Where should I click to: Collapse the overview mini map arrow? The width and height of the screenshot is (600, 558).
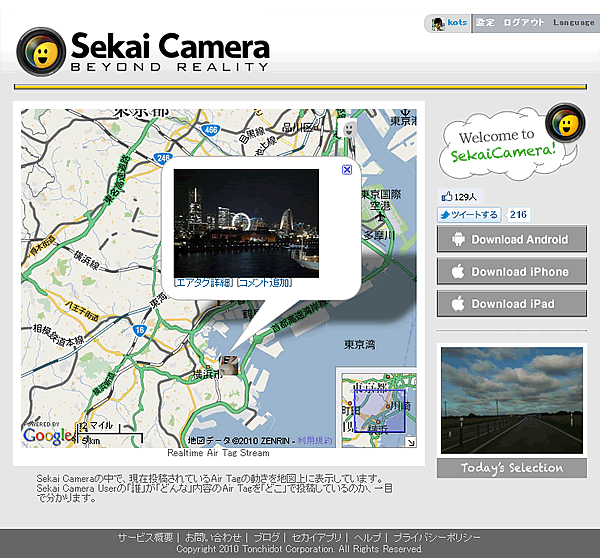coord(411,442)
